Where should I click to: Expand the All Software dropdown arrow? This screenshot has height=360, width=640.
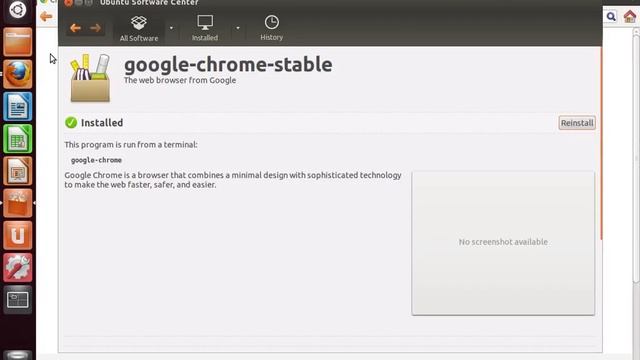(171, 28)
